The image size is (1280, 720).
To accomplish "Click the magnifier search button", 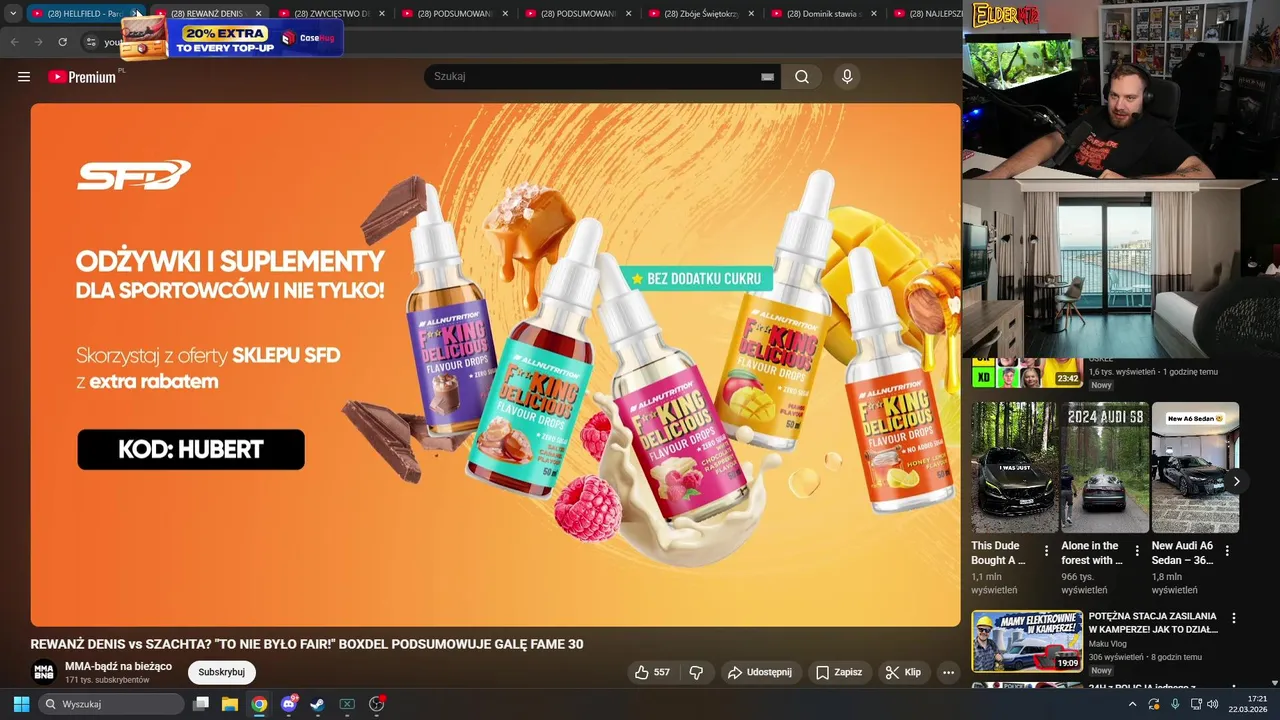I will pyautogui.click(x=802, y=77).
